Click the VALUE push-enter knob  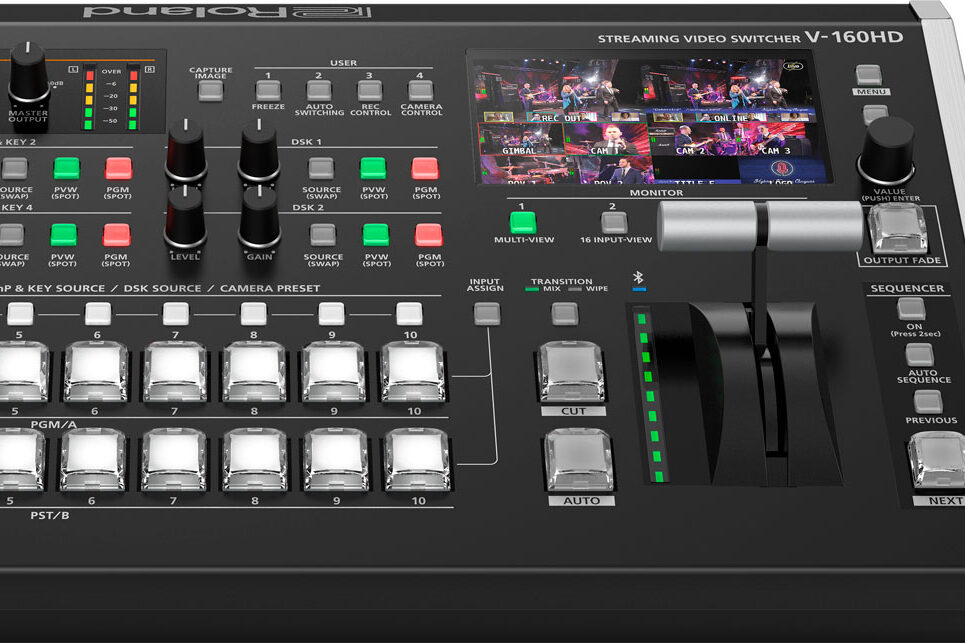coord(886,151)
